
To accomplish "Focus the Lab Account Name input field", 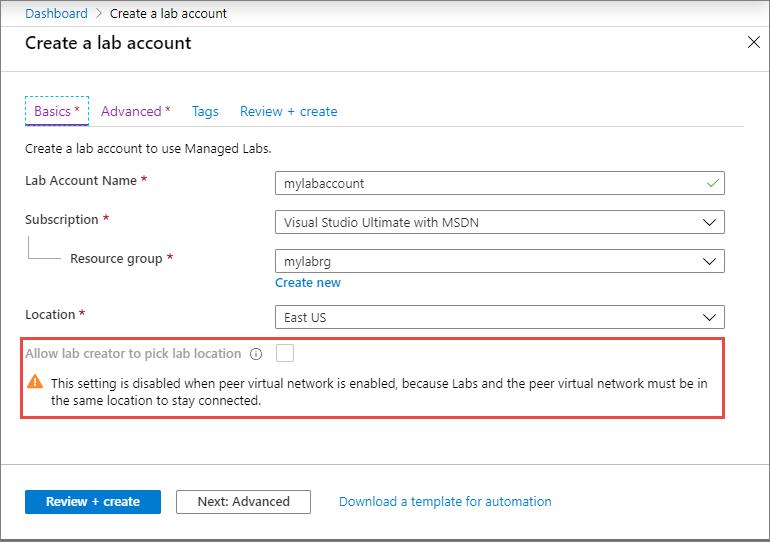I will point(499,183).
